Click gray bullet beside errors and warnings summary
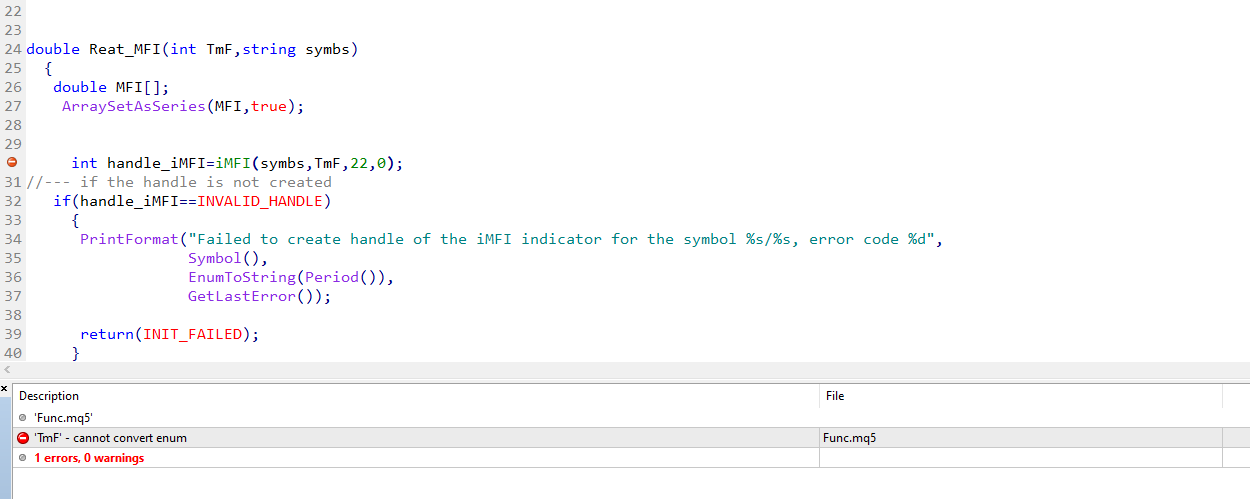The height and width of the screenshot is (499, 1250). [24, 458]
